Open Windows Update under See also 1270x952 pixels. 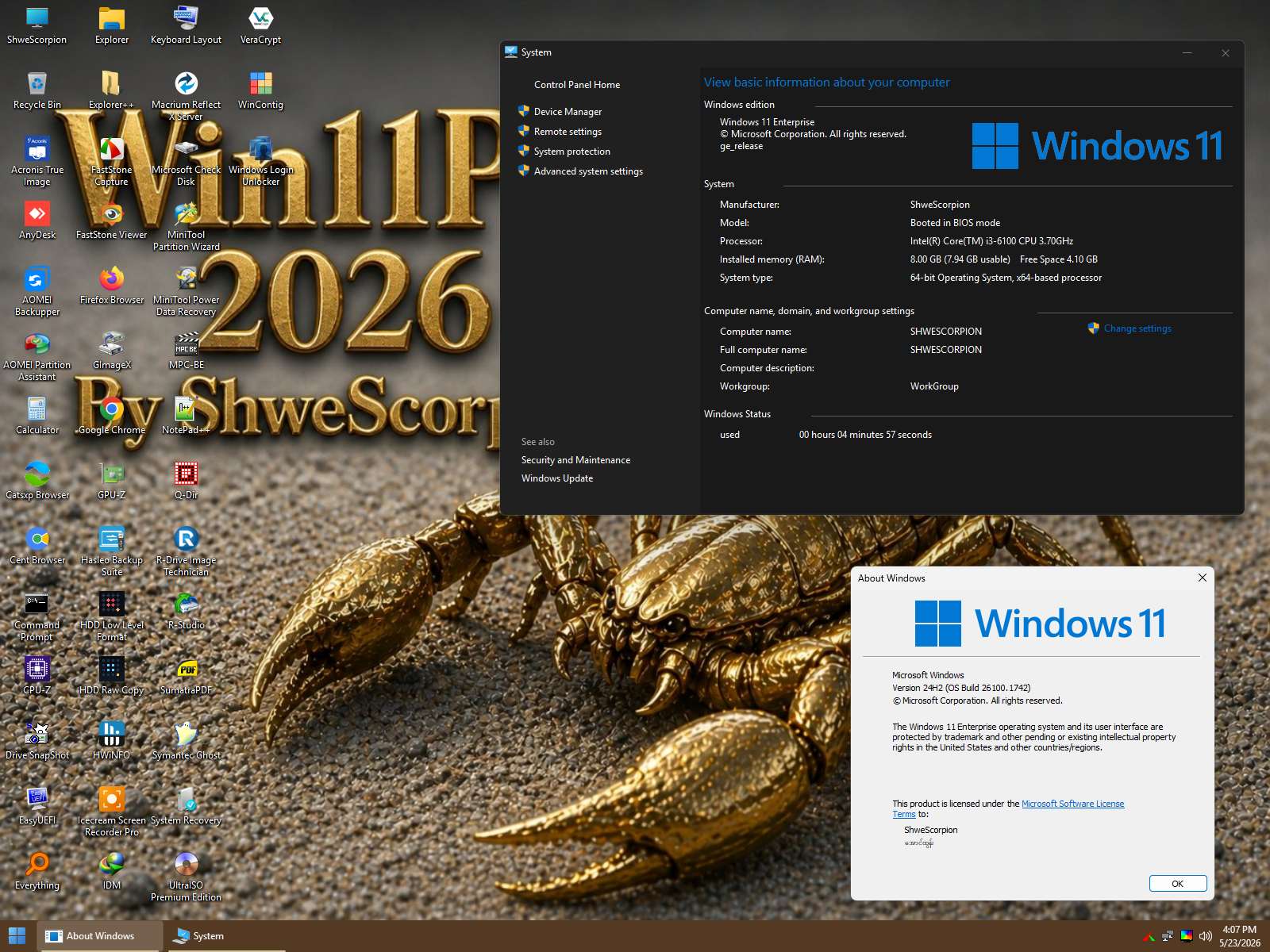click(557, 478)
